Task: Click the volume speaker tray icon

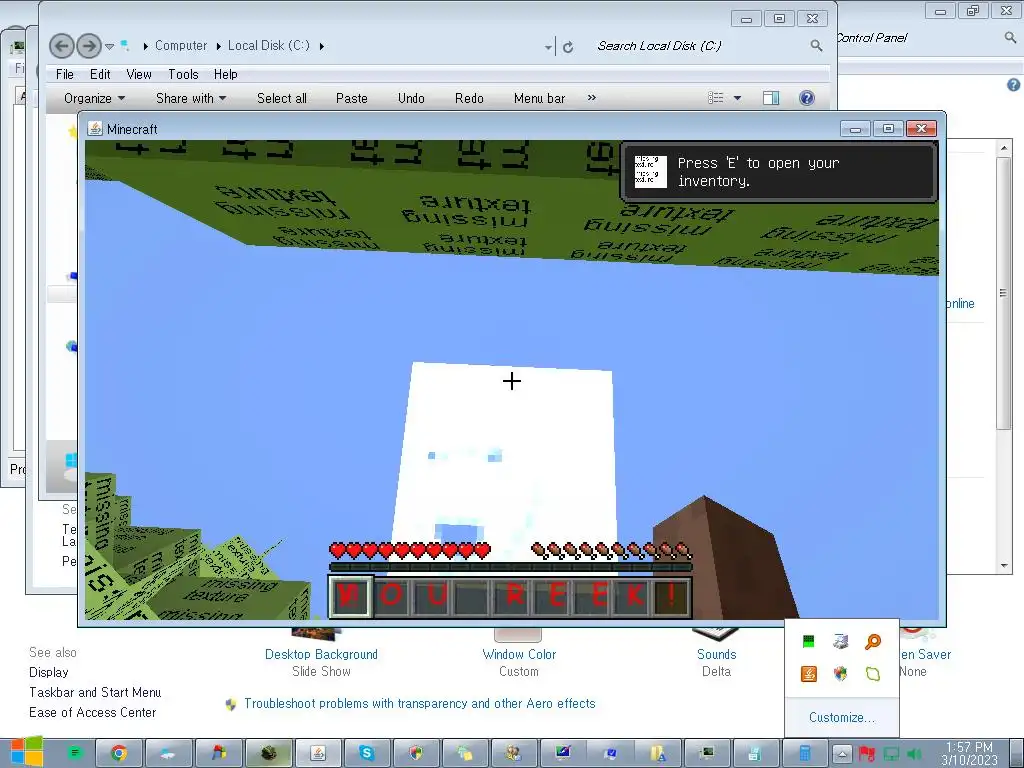Action: 914,754
